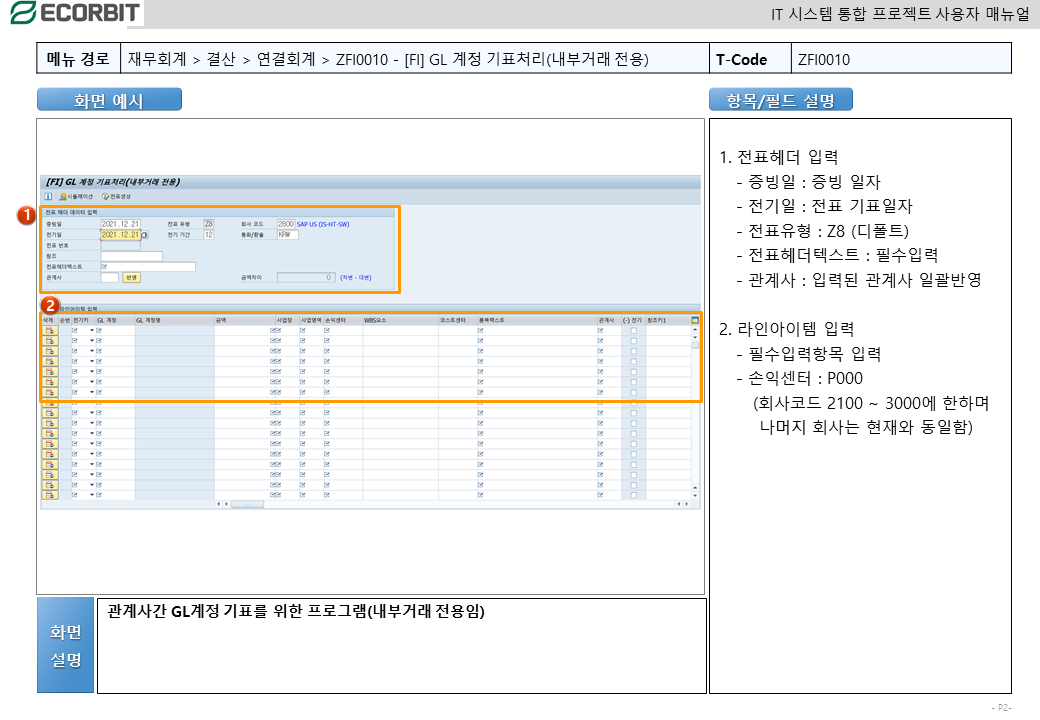Tick the (-) 전기 checkbox in last row

point(633,494)
